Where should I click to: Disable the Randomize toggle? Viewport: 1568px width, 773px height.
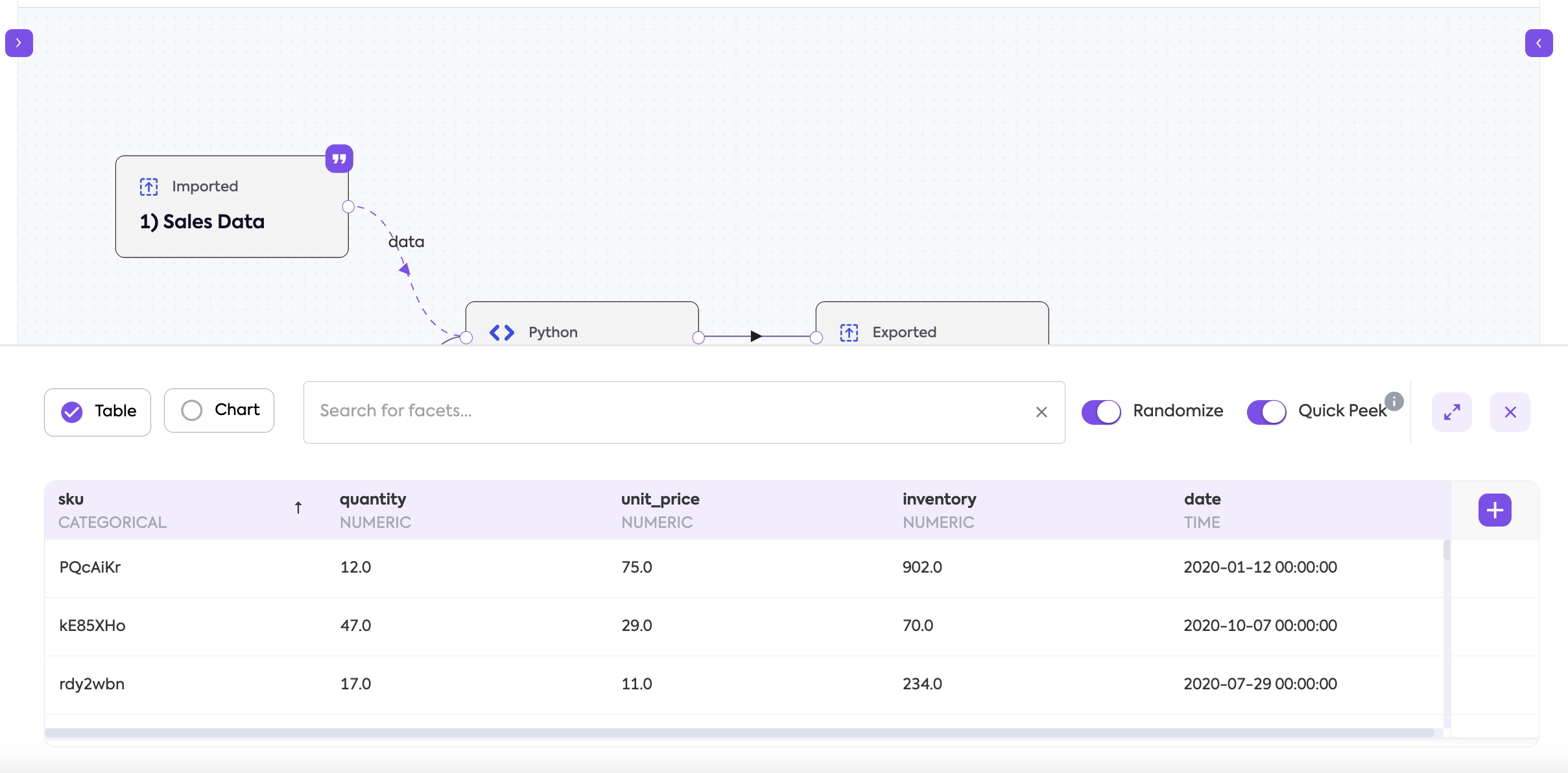[x=1101, y=412]
